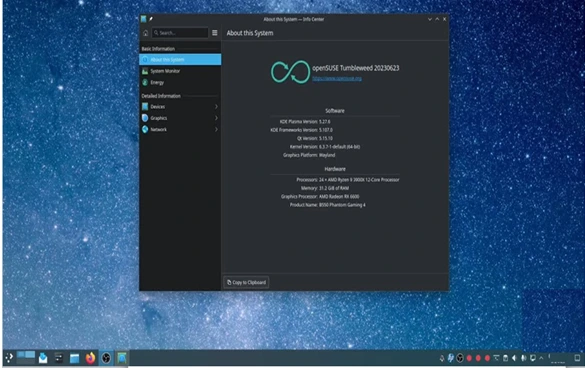585x368 pixels.
Task: Open the clipboard tray icon
Action: click(x=505, y=358)
